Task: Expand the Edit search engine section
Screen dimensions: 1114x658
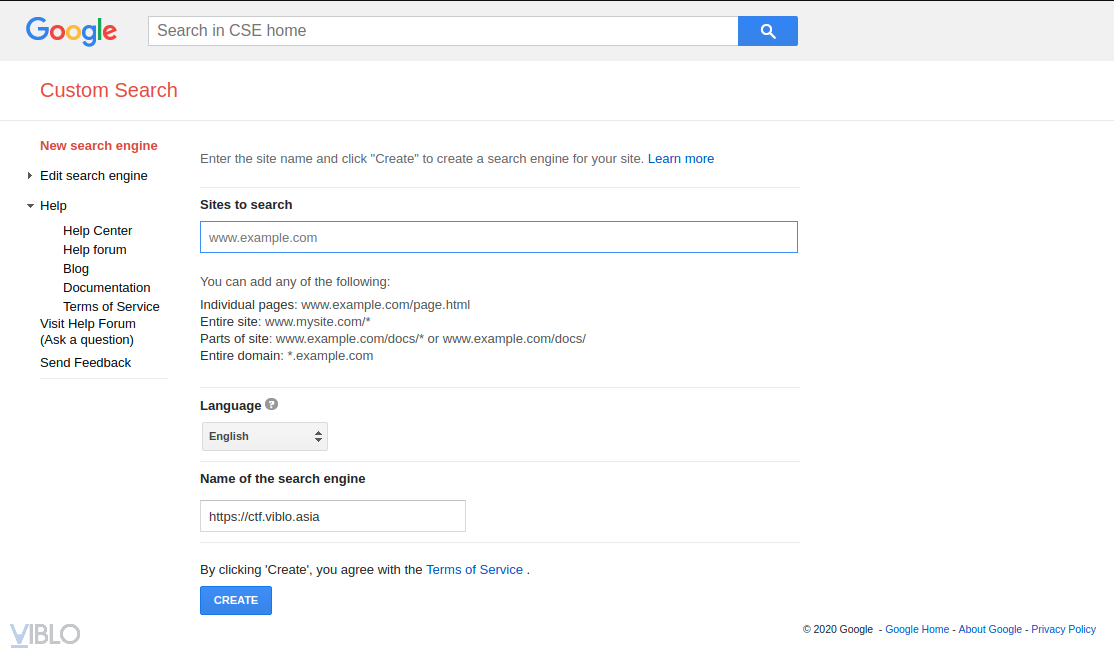Action: coord(30,176)
